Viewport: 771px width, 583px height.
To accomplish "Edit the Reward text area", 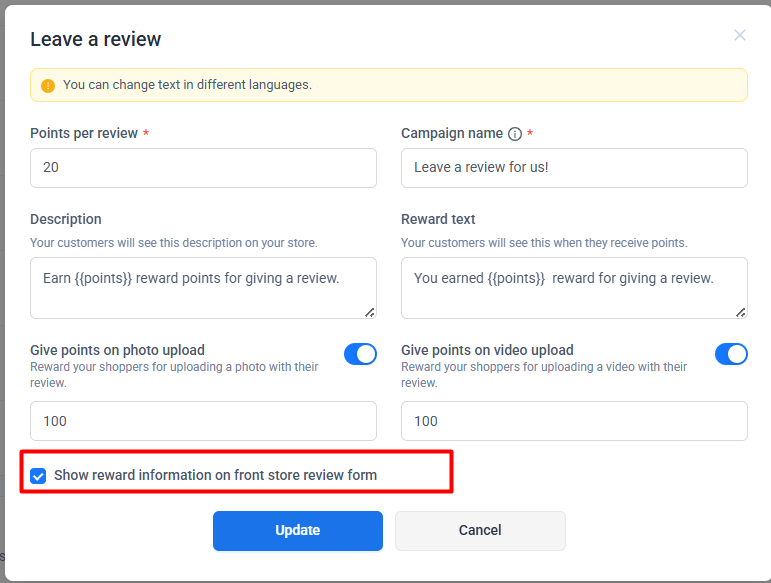I will tap(574, 288).
